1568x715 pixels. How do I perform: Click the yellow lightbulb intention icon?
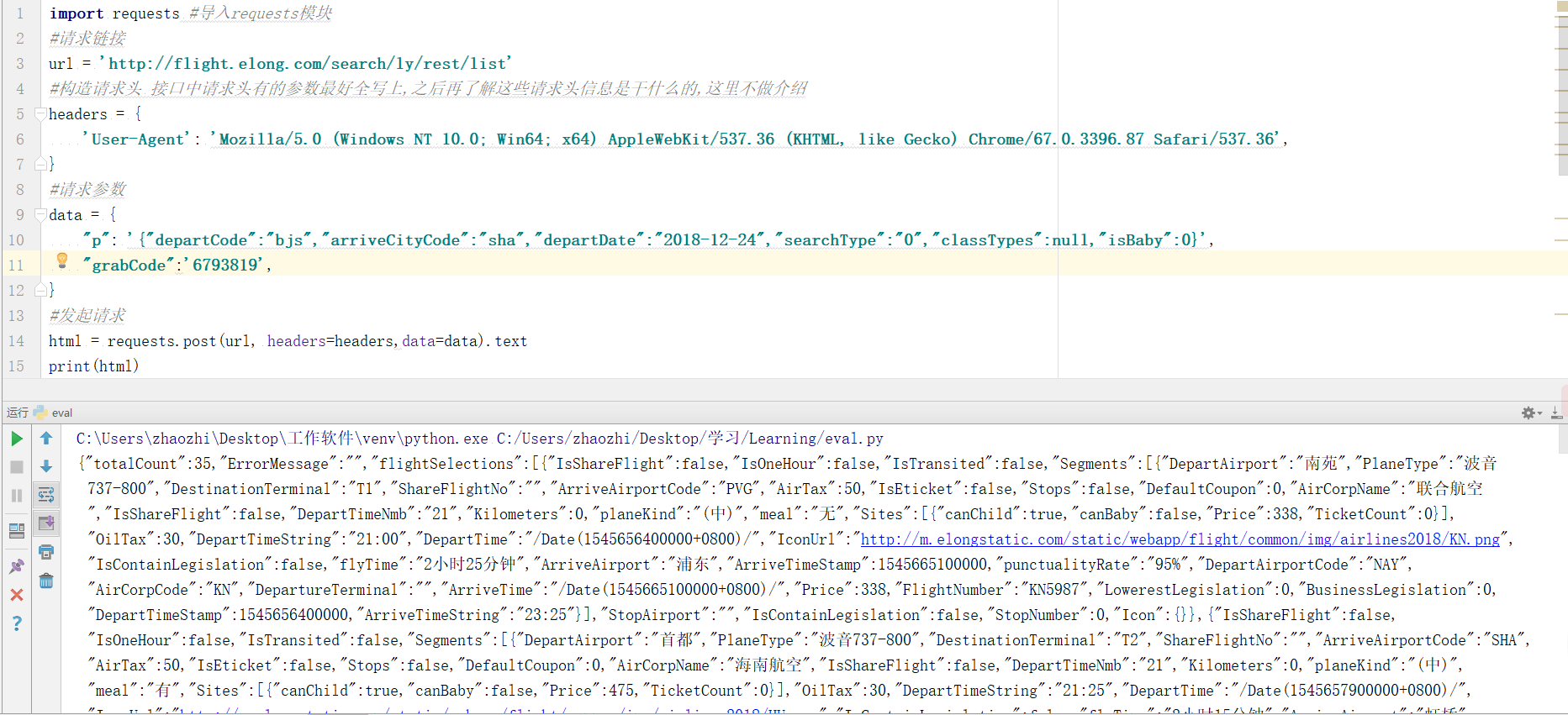62,261
